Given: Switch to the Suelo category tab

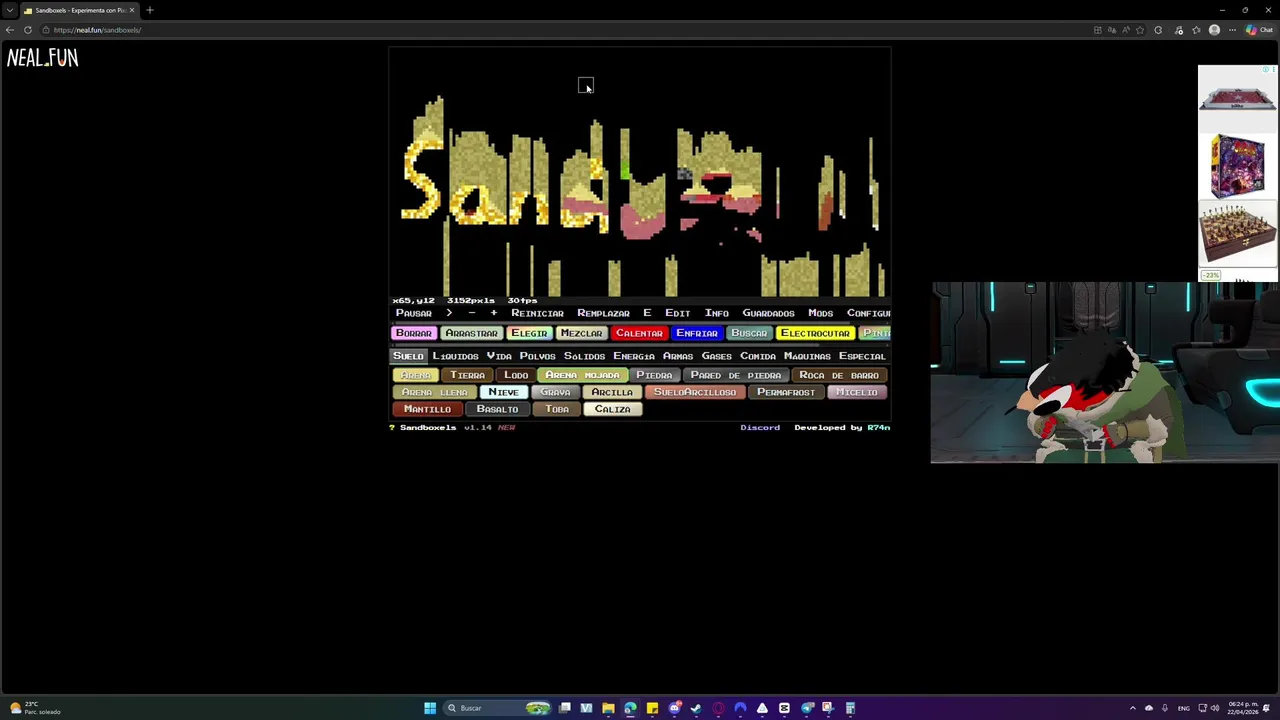Looking at the screenshot, I should click(408, 356).
